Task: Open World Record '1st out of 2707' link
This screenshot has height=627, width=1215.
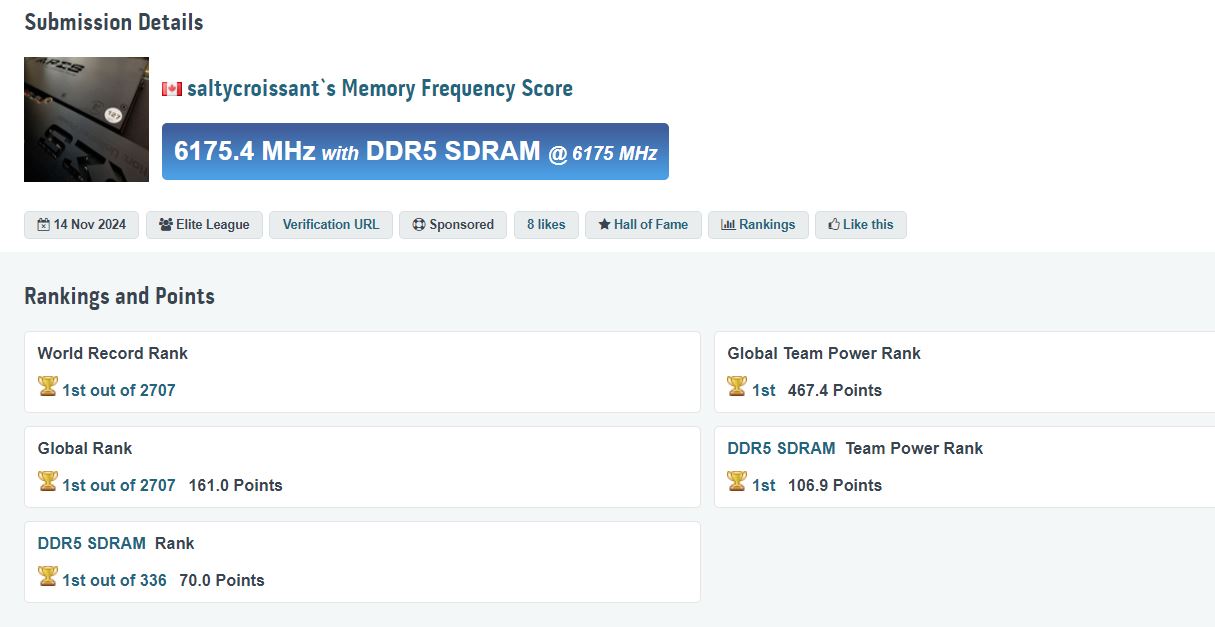Action: point(118,390)
